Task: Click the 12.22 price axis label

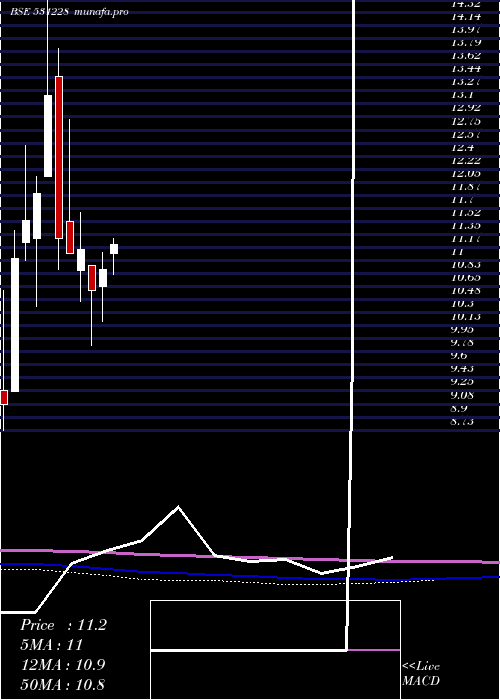Action: 466,160
